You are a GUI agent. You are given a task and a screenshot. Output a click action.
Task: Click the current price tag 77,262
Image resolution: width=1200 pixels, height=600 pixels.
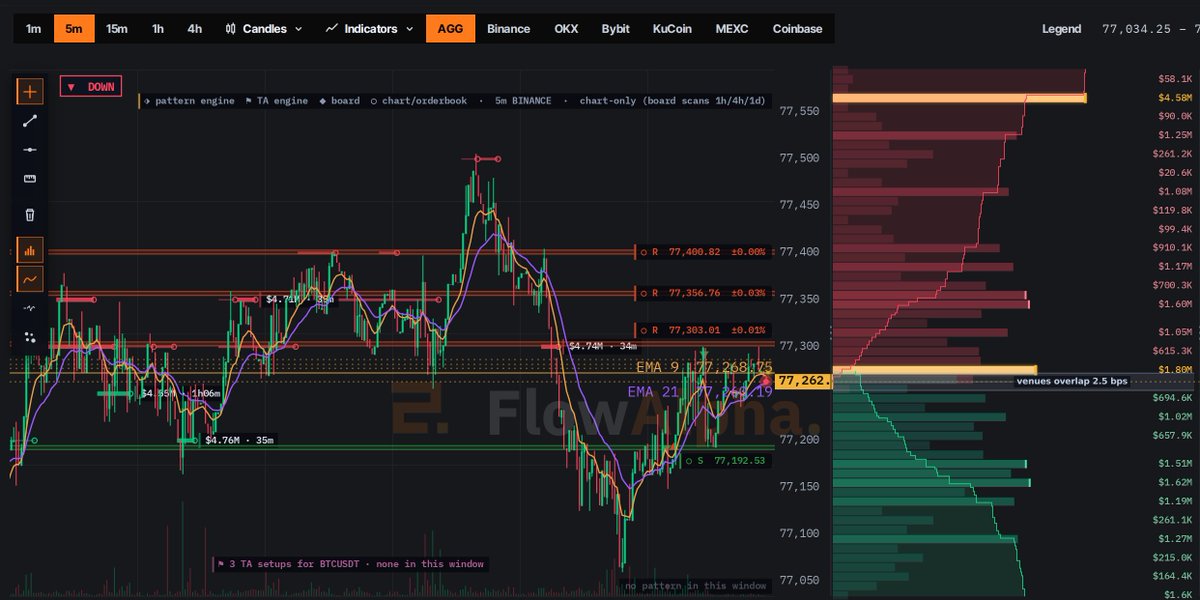(x=802, y=381)
